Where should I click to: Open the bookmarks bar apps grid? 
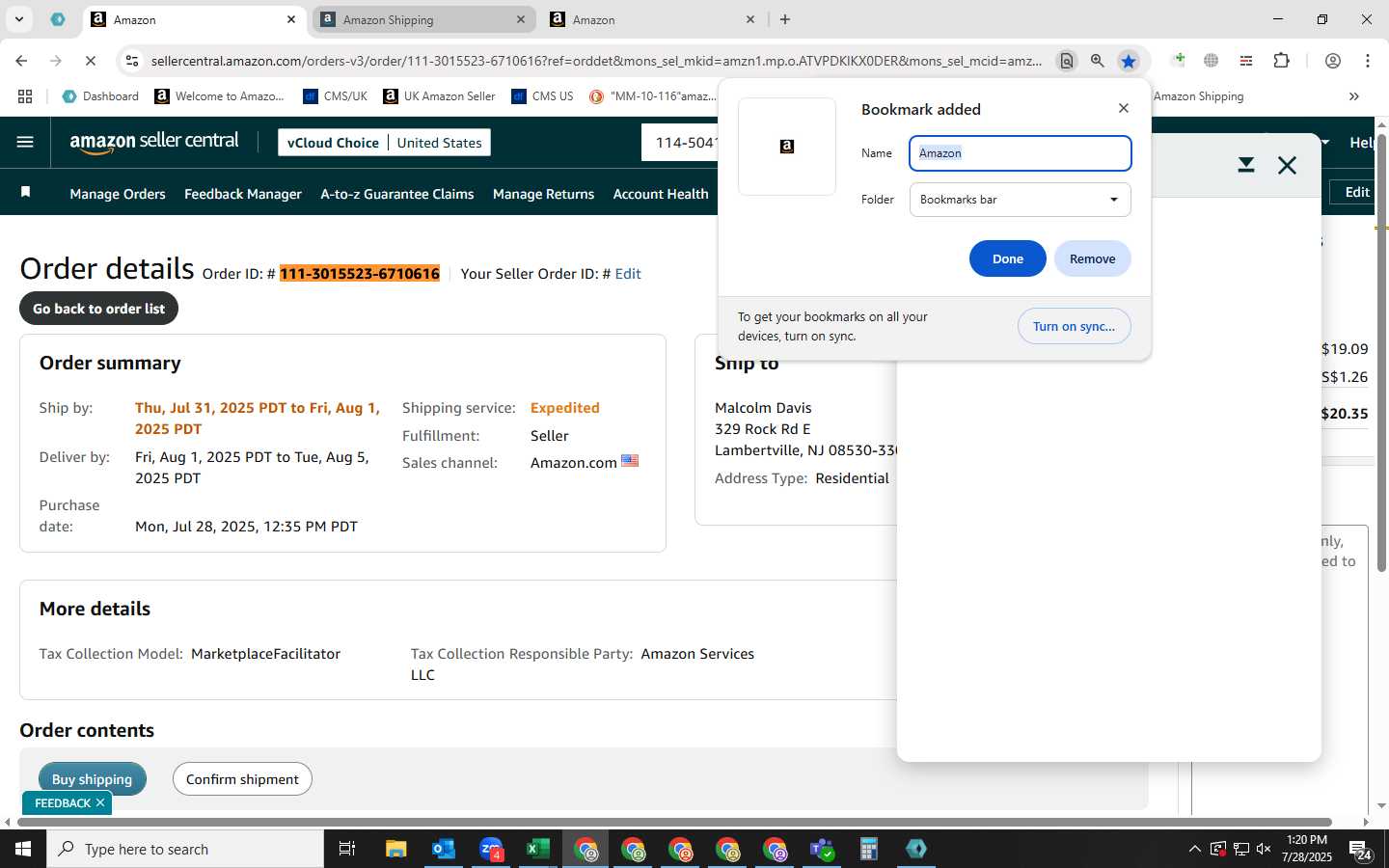25,96
